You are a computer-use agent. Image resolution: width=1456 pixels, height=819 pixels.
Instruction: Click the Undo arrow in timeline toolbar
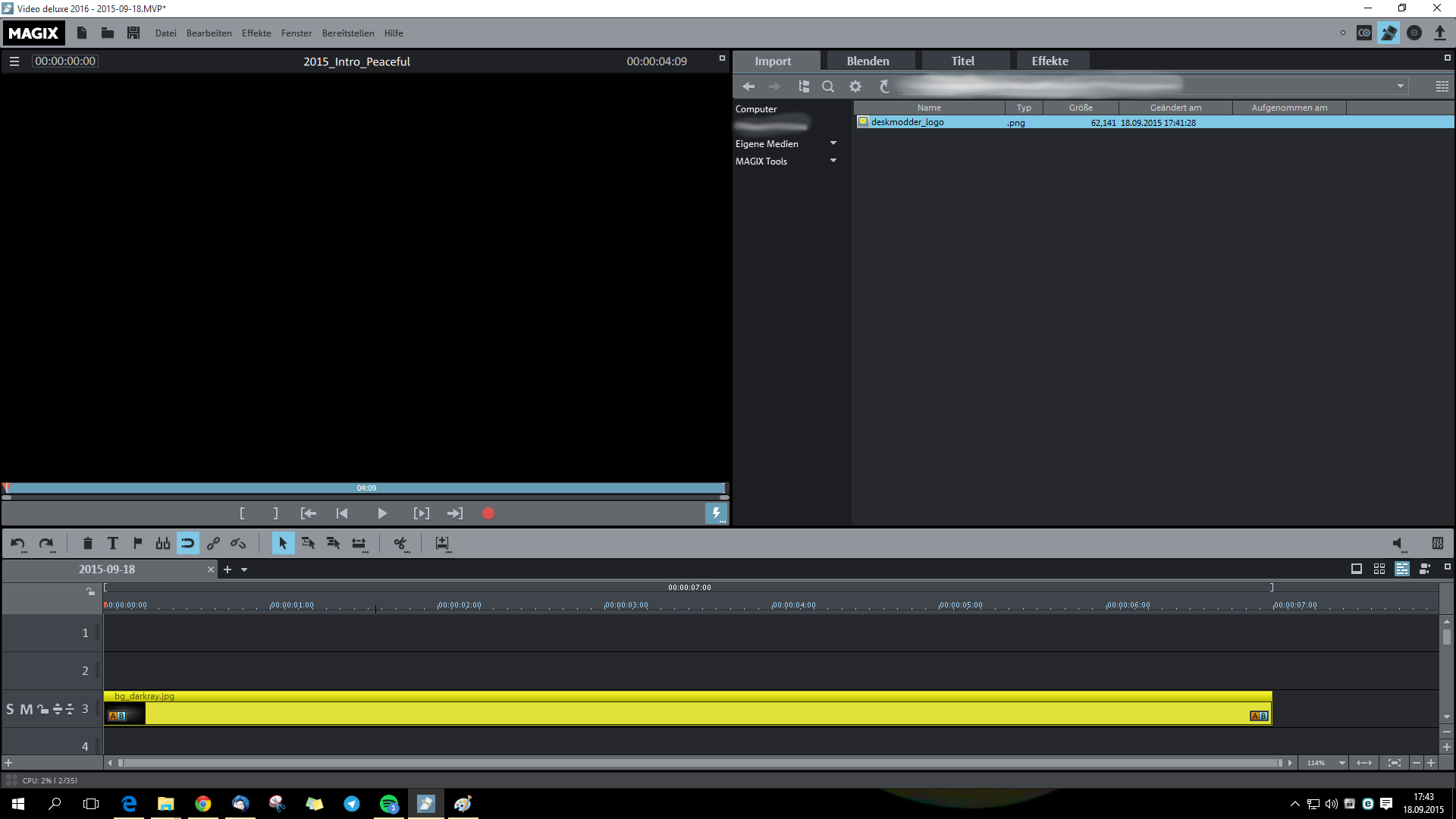pyautogui.click(x=18, y=543)
